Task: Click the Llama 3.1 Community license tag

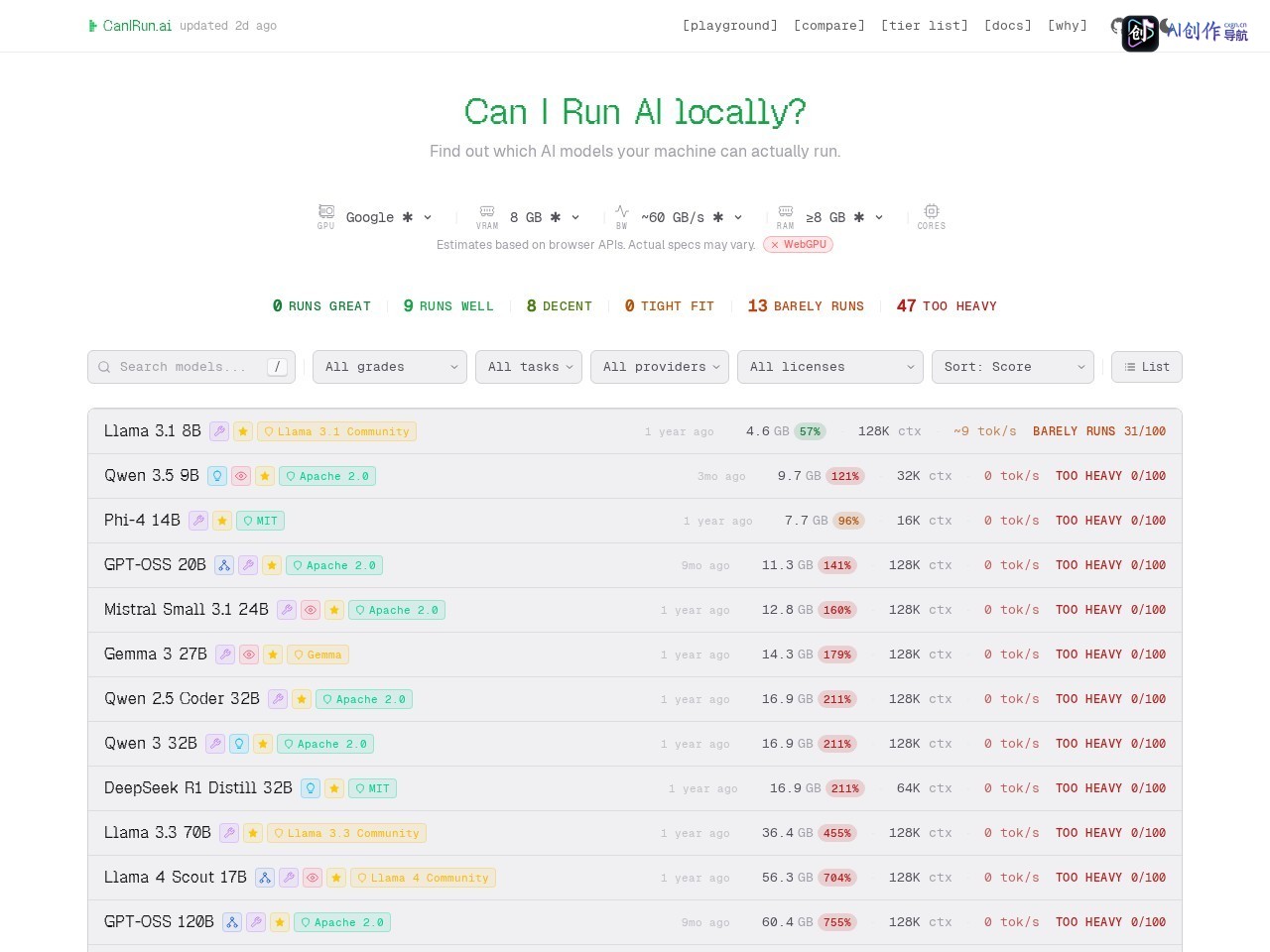Action: [x=337, y=431]
